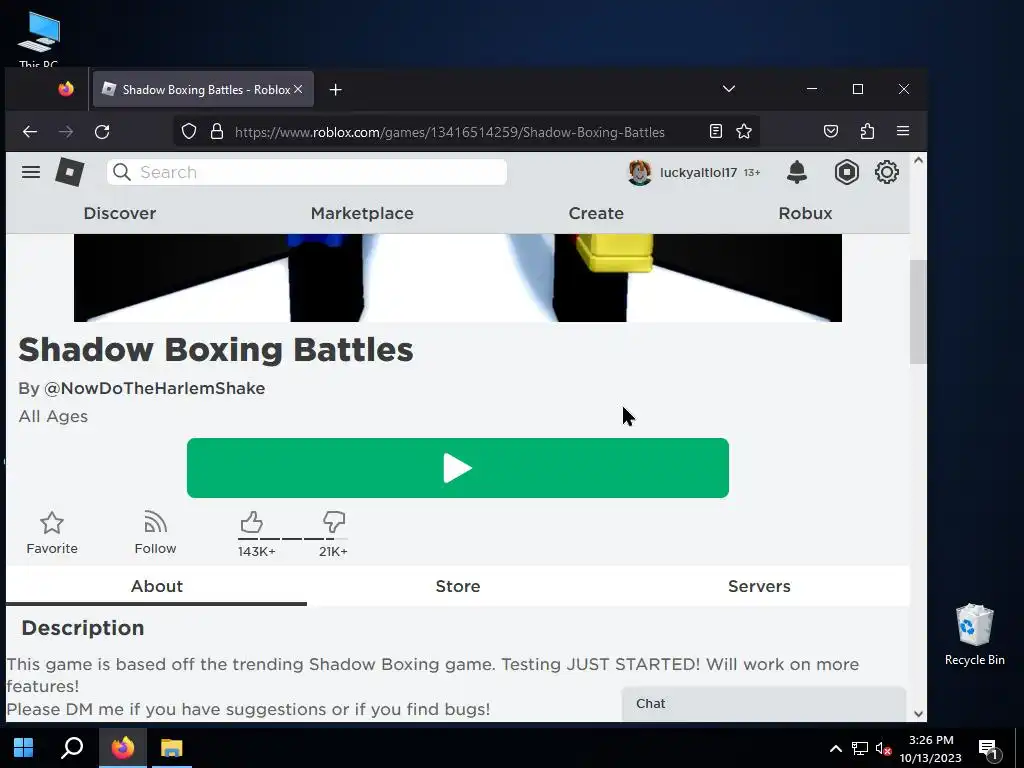Viewport: 1024px width, 768px height.
Task: Expand the list all tabs dropdown
Action: pyautogui.click(x=729, y=89)
